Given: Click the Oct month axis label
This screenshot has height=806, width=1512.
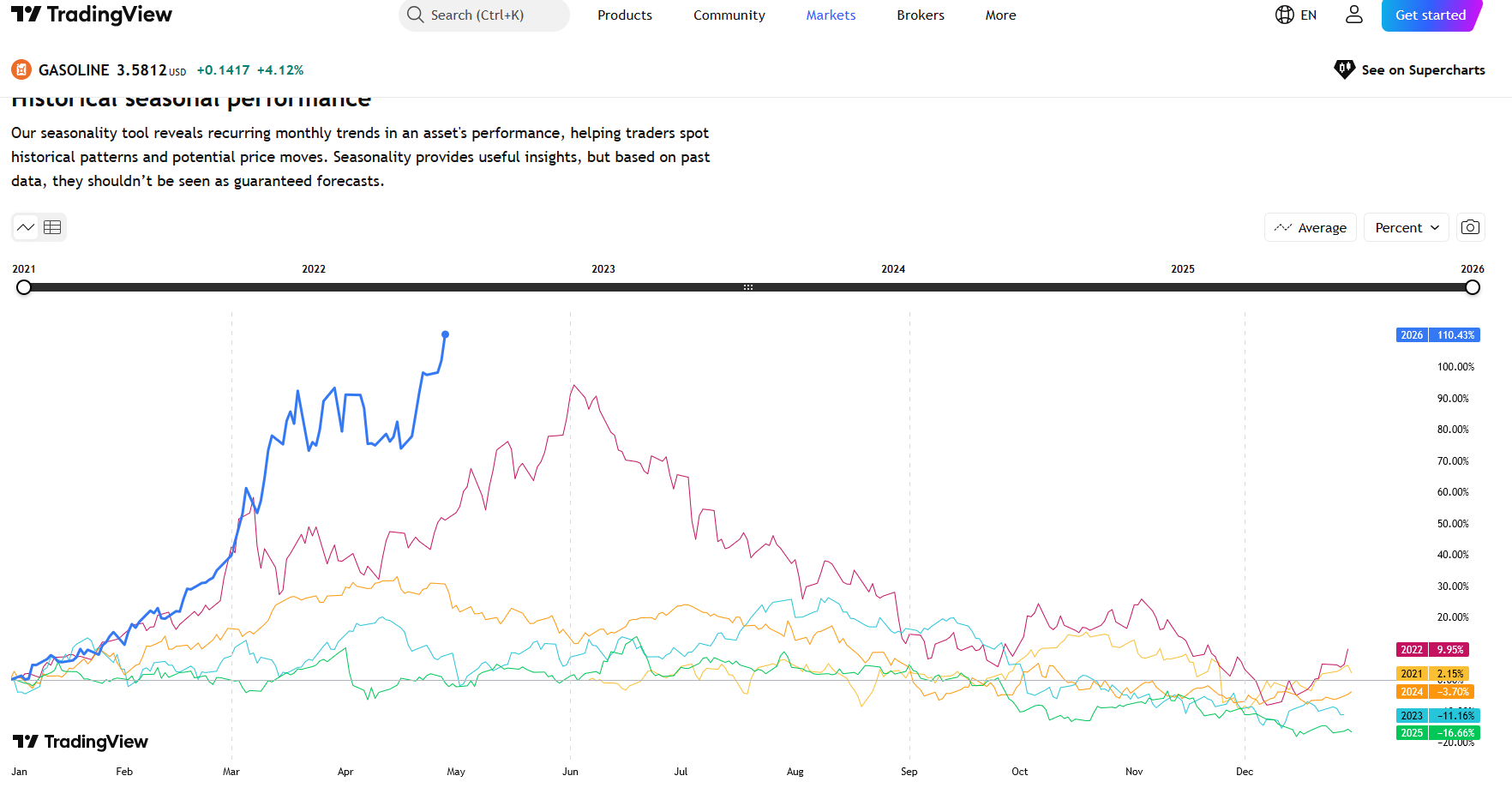Looking at the screenshot, I should [1020, 772].
